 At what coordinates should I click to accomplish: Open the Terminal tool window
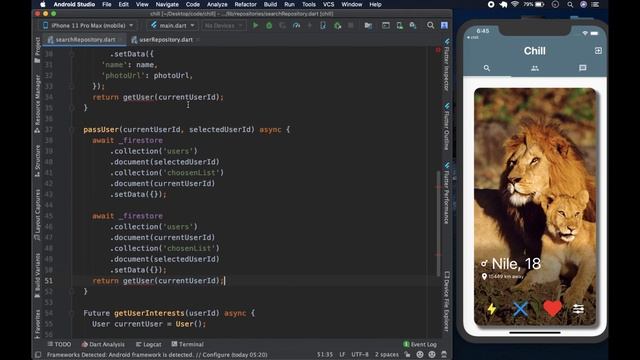(x=187, y=344)
